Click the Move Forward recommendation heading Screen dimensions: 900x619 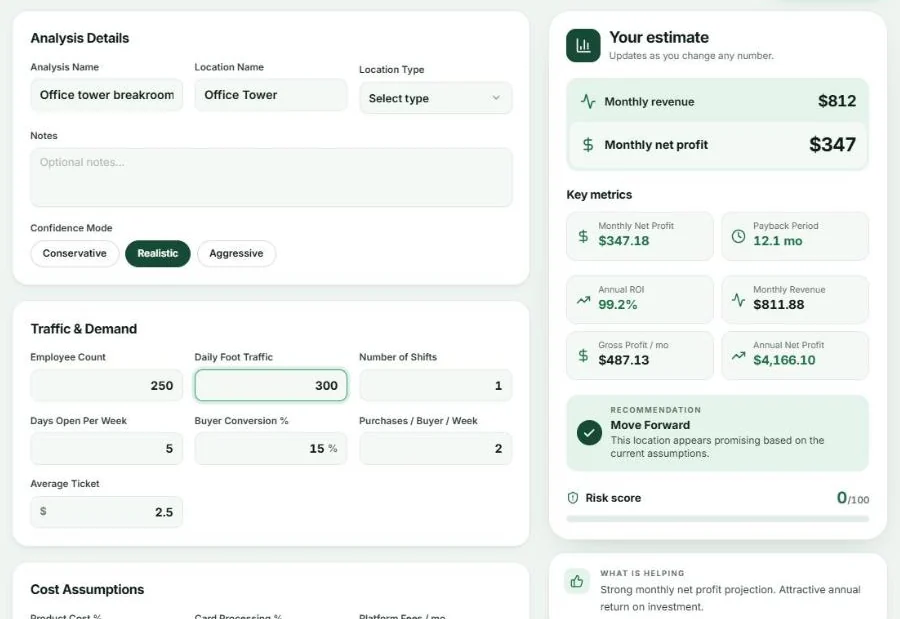(x=650, y=425)
